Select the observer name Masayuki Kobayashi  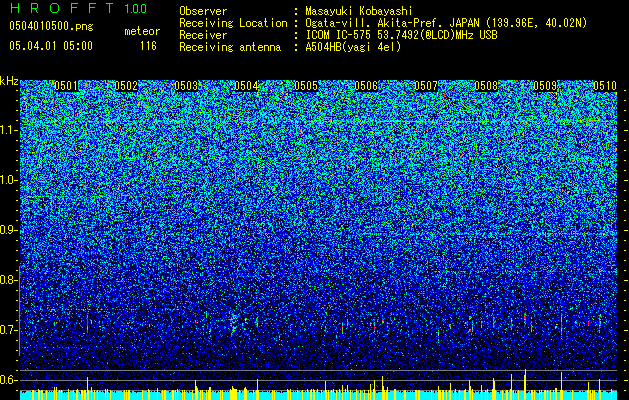(359, 11)
